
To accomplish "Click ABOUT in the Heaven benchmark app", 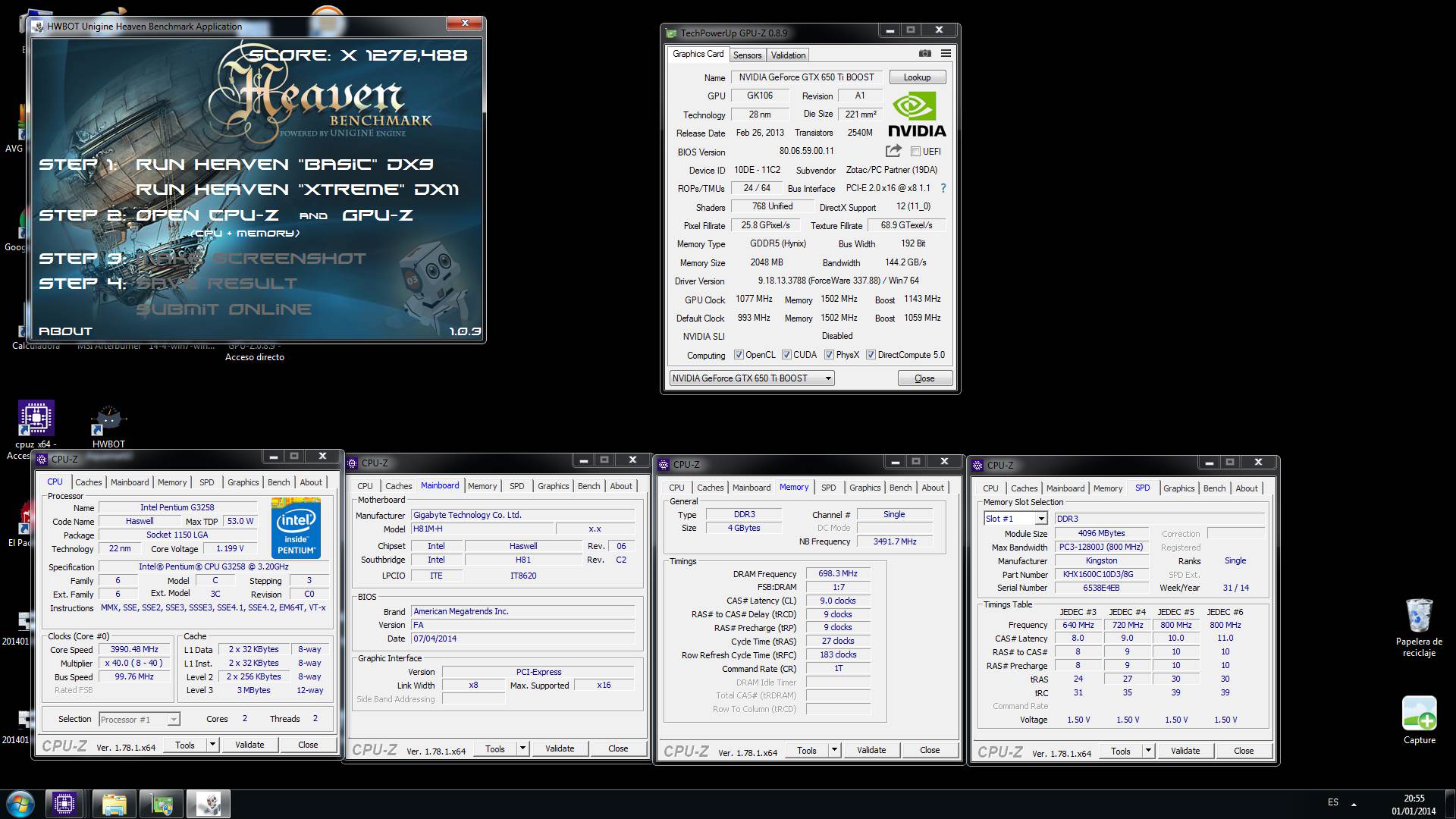I will [x=65, y=331].
